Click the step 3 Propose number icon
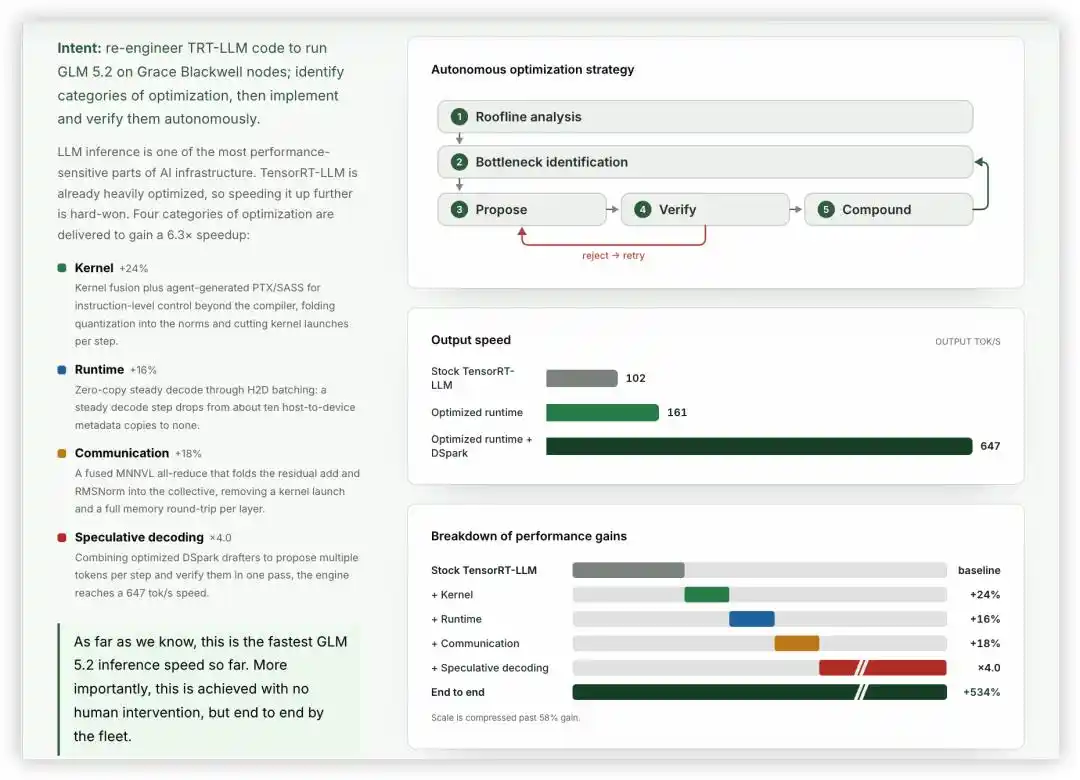Screen dimensions: 1080x780 [x=459, y=209]
